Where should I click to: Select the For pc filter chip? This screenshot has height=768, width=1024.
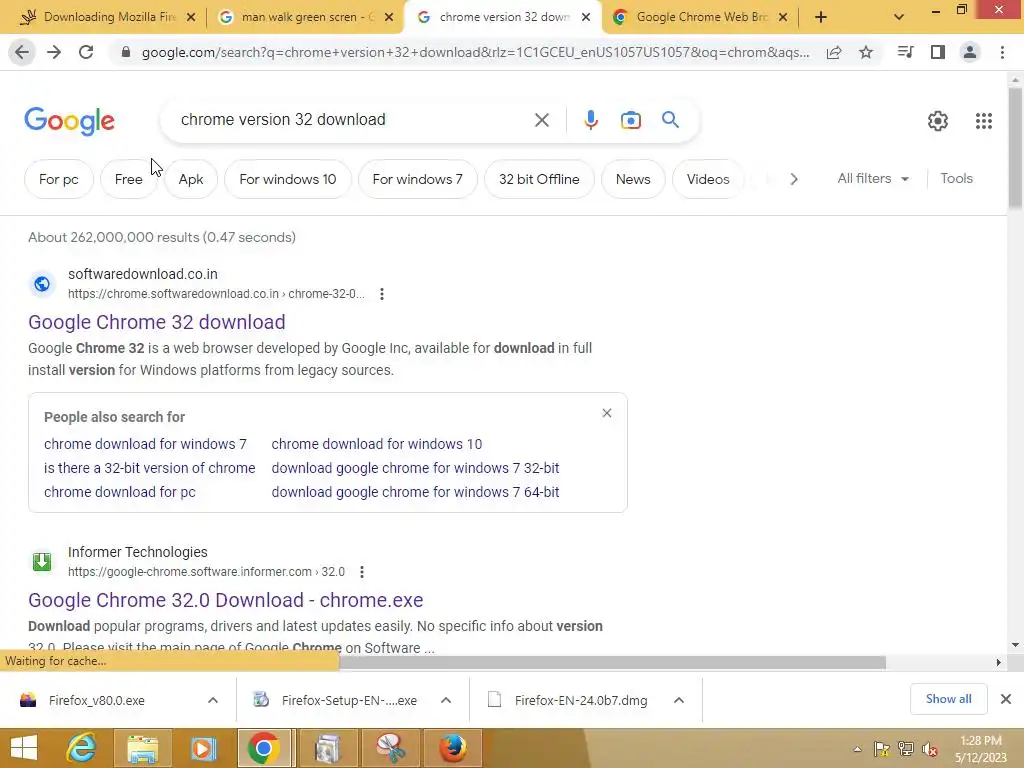(x=59, y=179)
